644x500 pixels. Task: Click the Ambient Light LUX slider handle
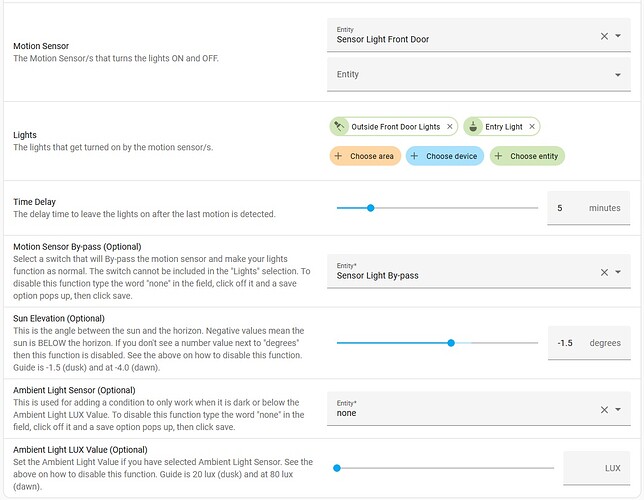pos(337,468)
